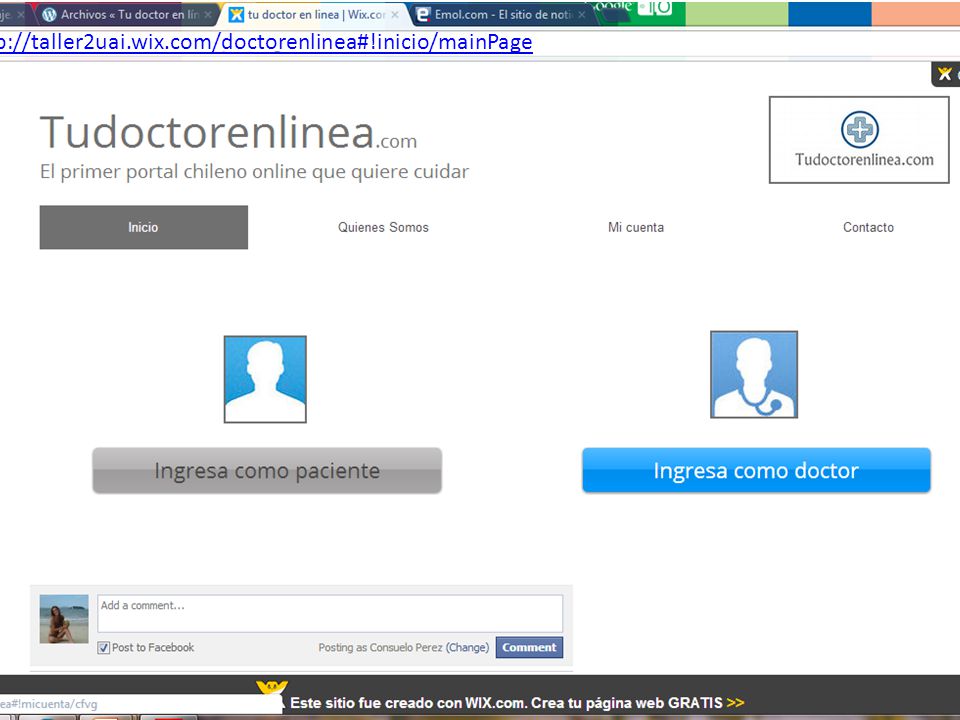The image size is (960, 720).
Task: Close the Archivos Tu doctor tab
Action: click(x=208, y=14)
